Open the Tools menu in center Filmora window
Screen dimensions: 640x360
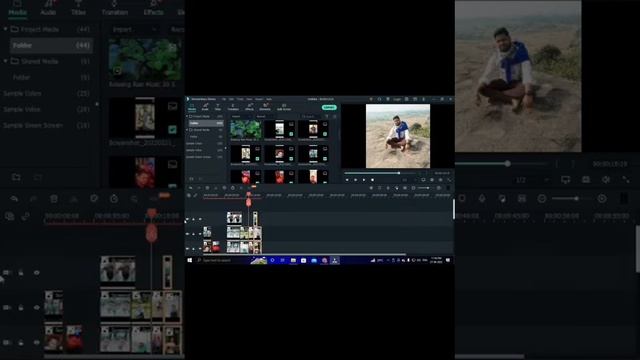point(240,99)
